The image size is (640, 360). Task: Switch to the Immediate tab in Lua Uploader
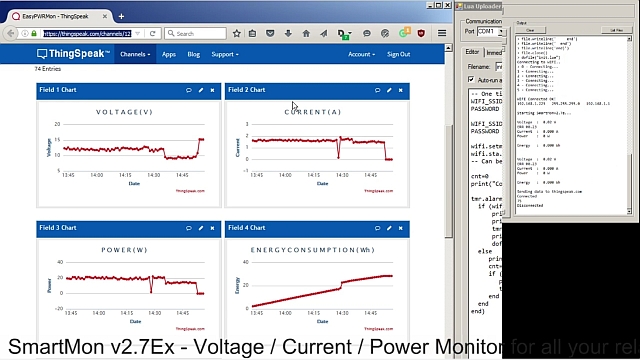494,53
